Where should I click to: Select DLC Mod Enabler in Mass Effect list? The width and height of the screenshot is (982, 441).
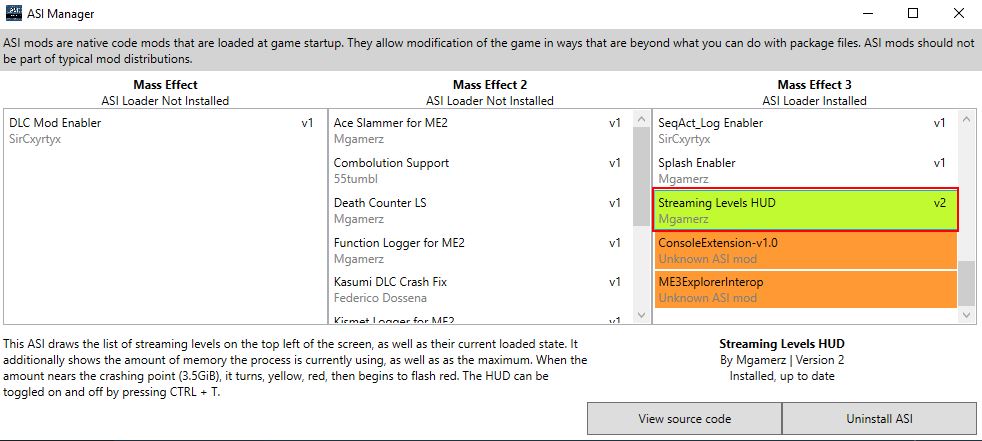point(162,131)
